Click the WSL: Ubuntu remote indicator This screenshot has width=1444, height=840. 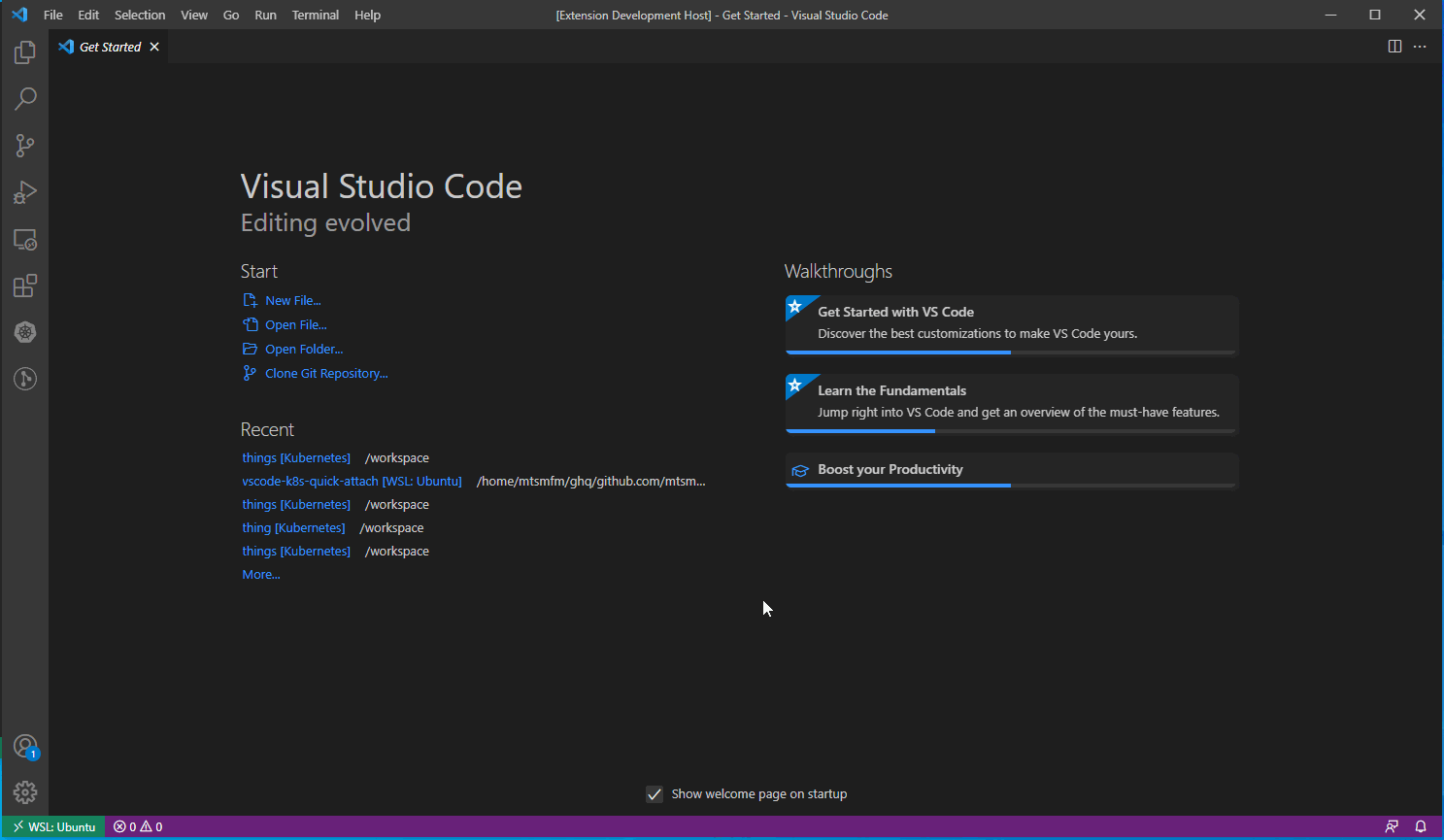54,826
